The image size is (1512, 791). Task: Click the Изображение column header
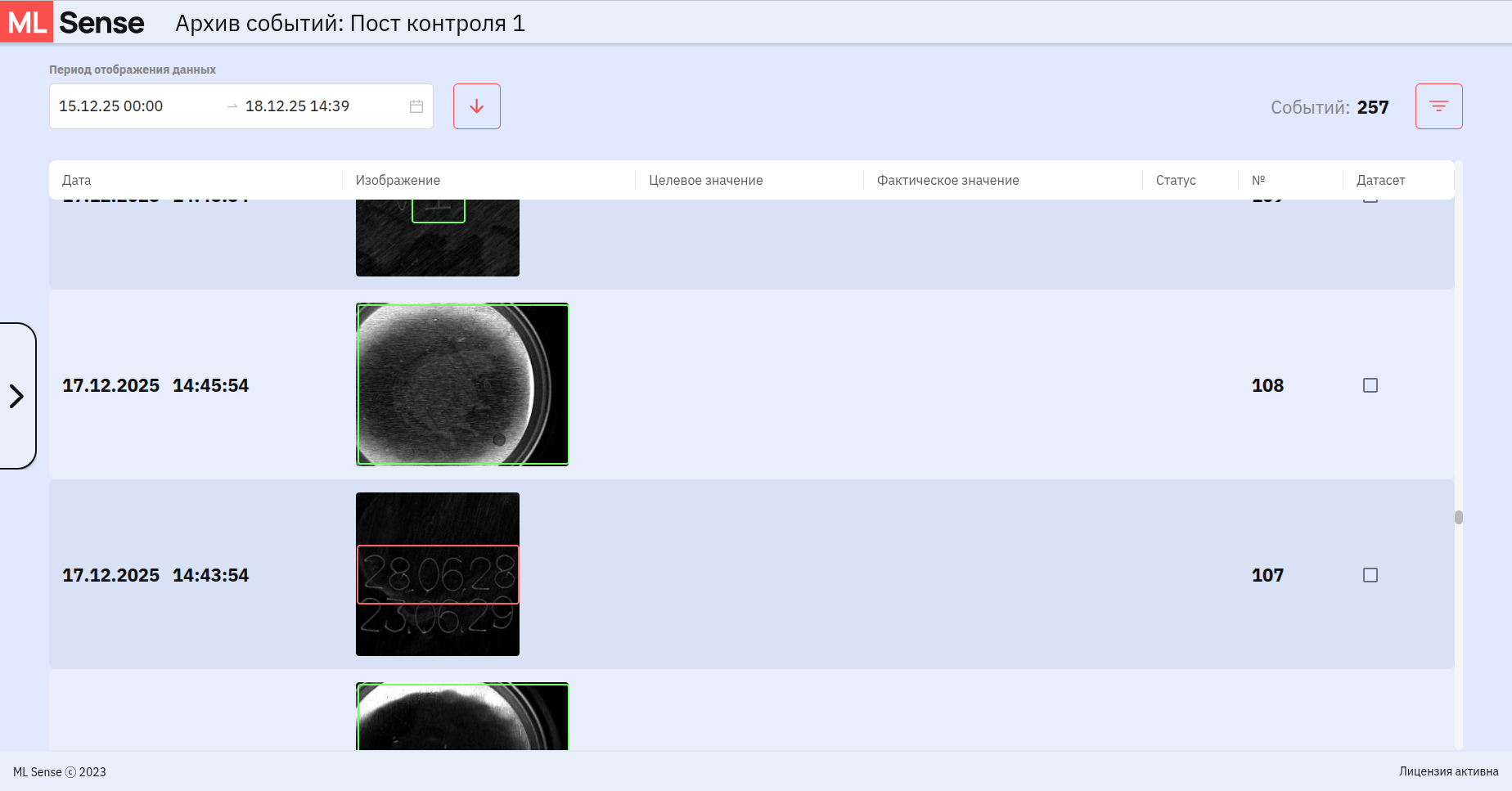click(398, 180)
